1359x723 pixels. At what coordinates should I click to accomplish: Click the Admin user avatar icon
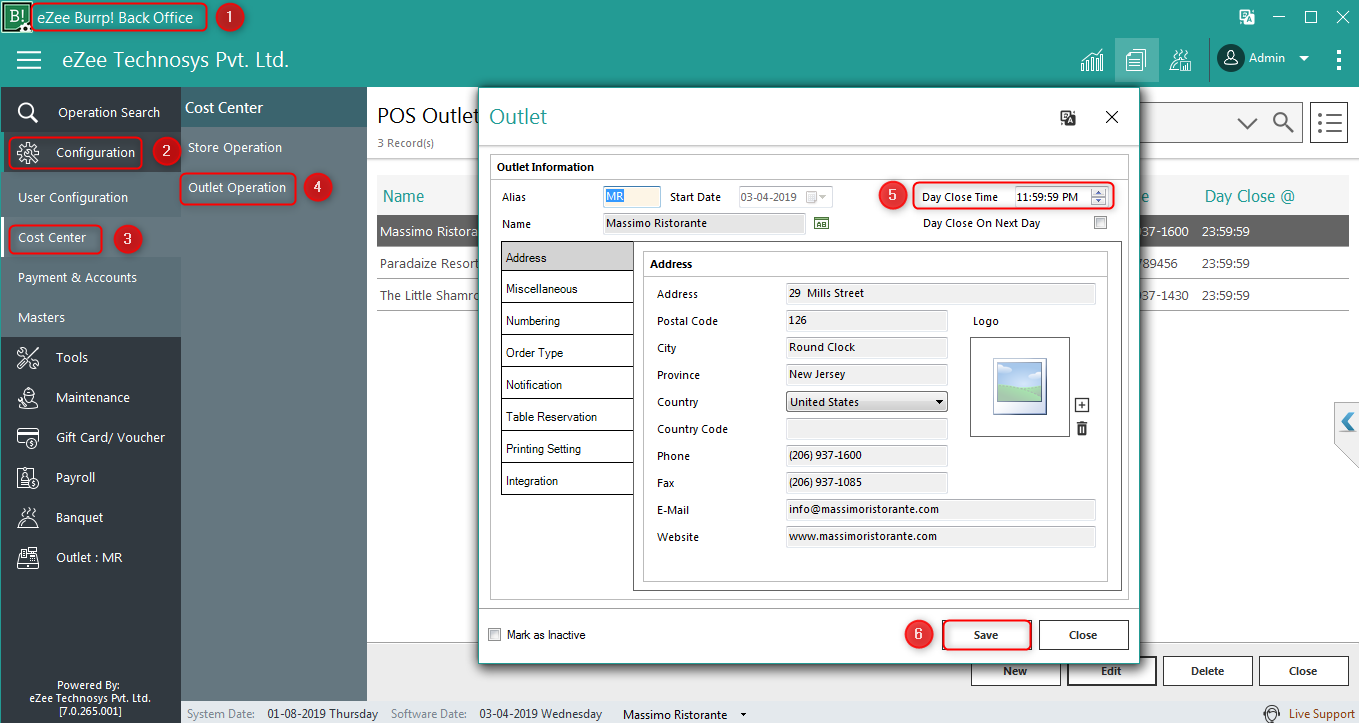[x=1231, y=58]
